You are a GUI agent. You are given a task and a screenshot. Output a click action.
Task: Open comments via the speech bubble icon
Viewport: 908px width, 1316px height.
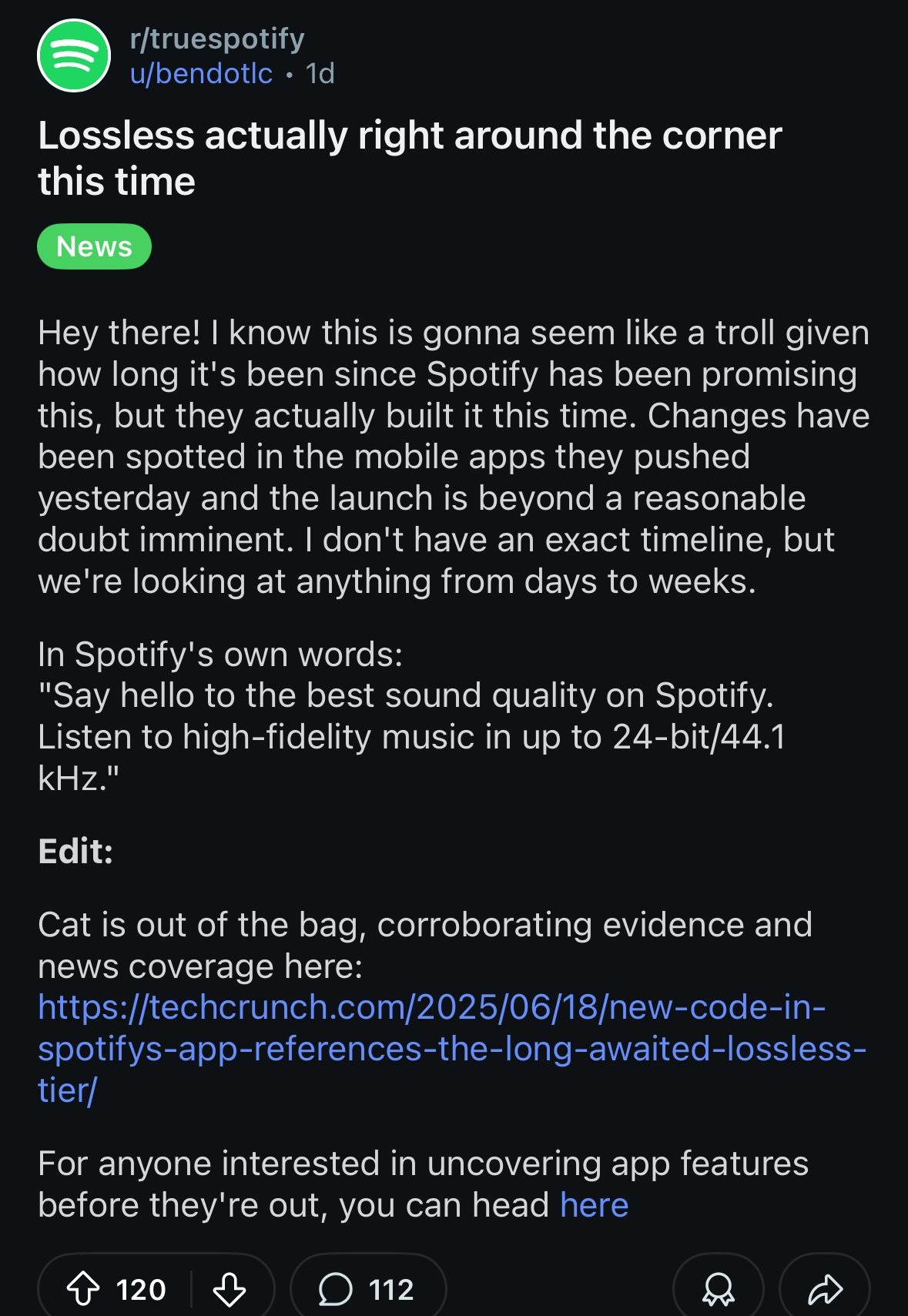(336, 1289)
